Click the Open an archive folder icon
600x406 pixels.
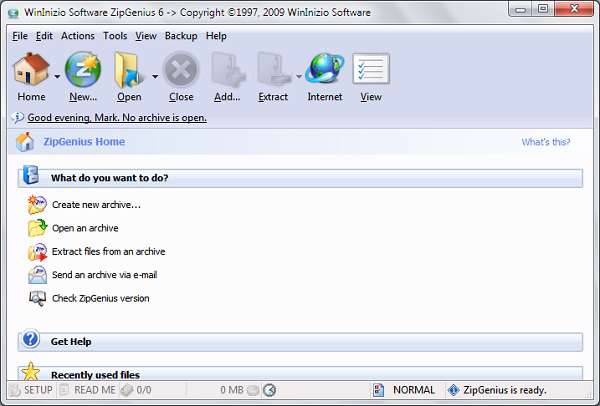[x=38, y=228]
